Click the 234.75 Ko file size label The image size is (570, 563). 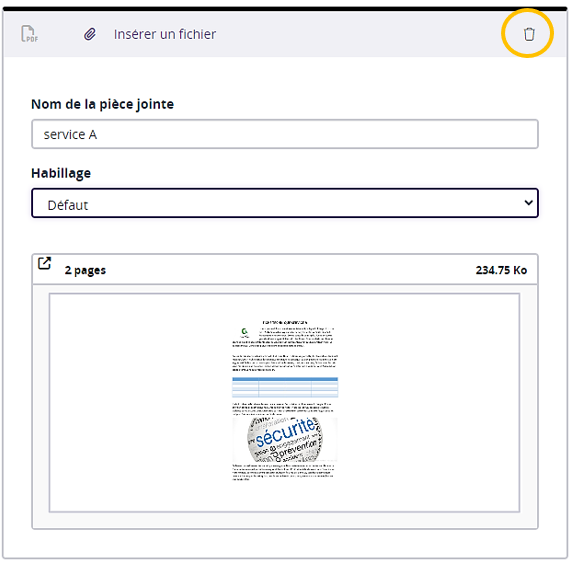point(501,270)
